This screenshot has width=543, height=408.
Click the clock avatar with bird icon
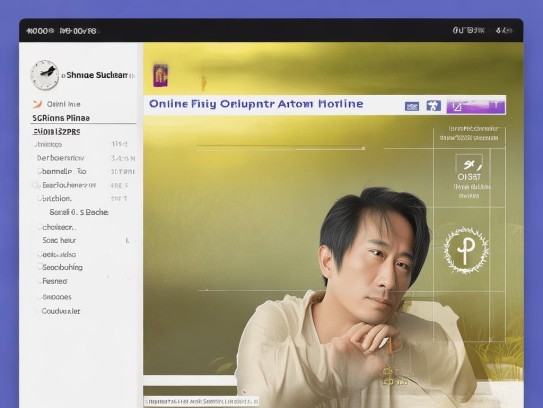(45, 75)
